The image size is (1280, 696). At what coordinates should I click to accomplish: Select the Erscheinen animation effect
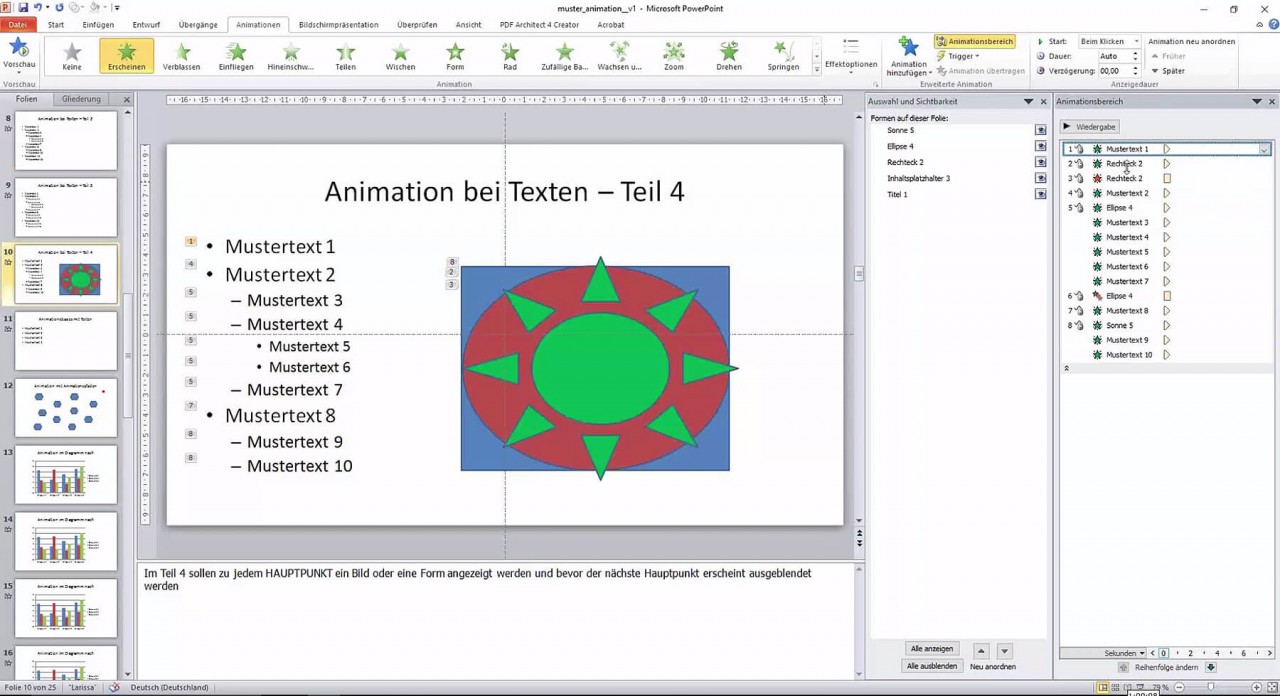click(126, 55)
